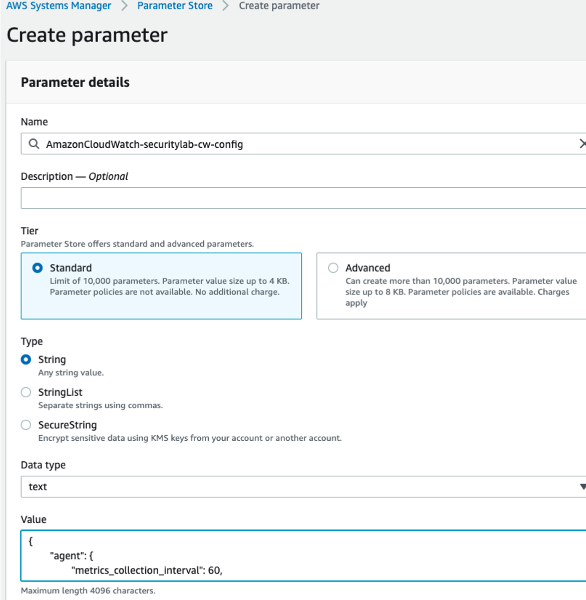Viewport: 586px width, 600px height.
Task: Focus the Name input containing AmazonCloudWatch-securitylab-cw-config
Action: pyautogui.click(x=303, y=144)
